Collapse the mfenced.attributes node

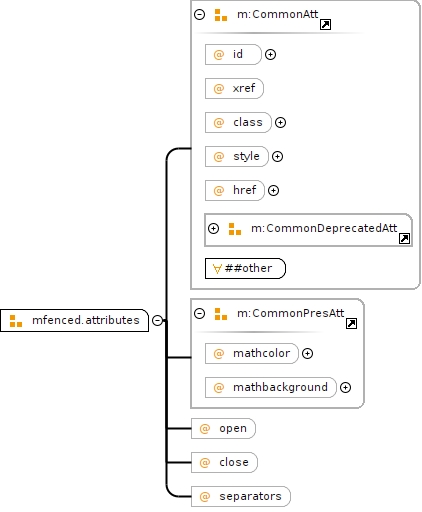coord(157,320)
